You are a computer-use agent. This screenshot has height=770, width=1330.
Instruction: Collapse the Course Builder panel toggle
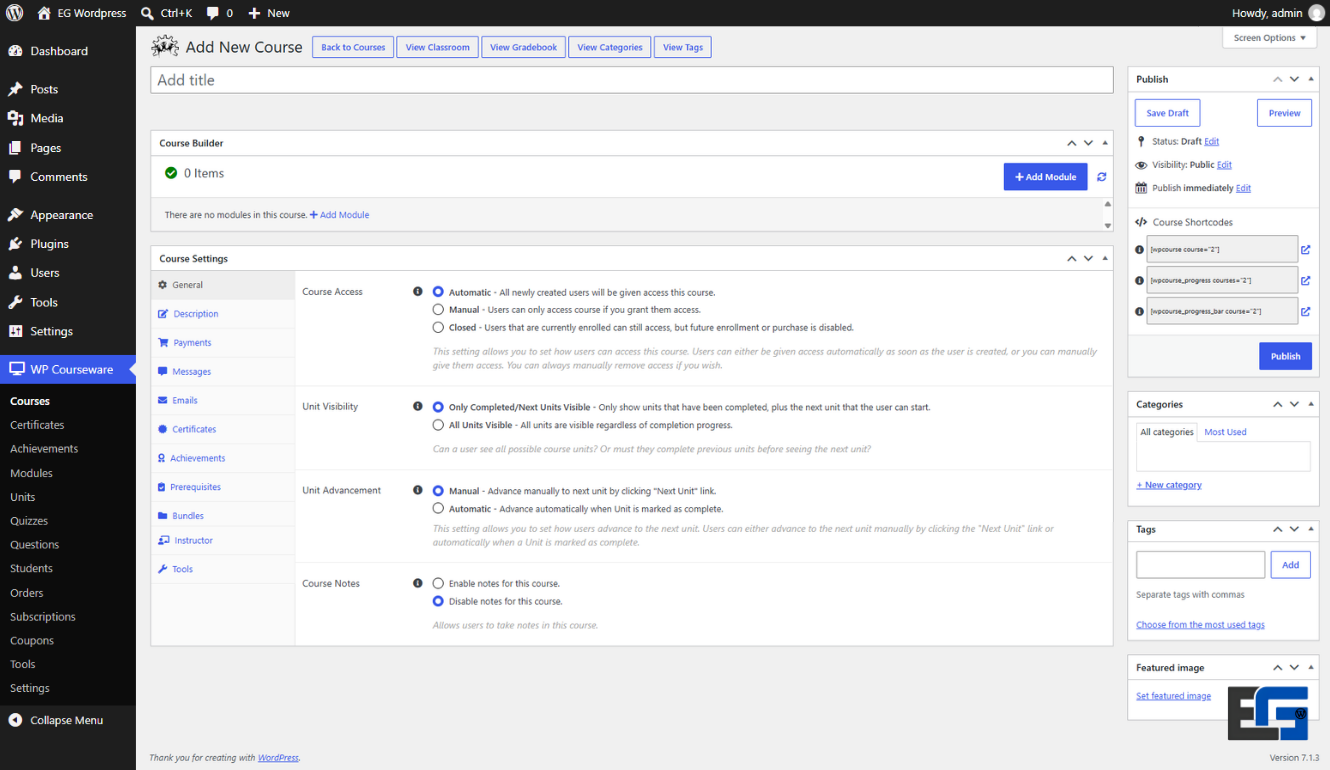tap(1105, 143)
